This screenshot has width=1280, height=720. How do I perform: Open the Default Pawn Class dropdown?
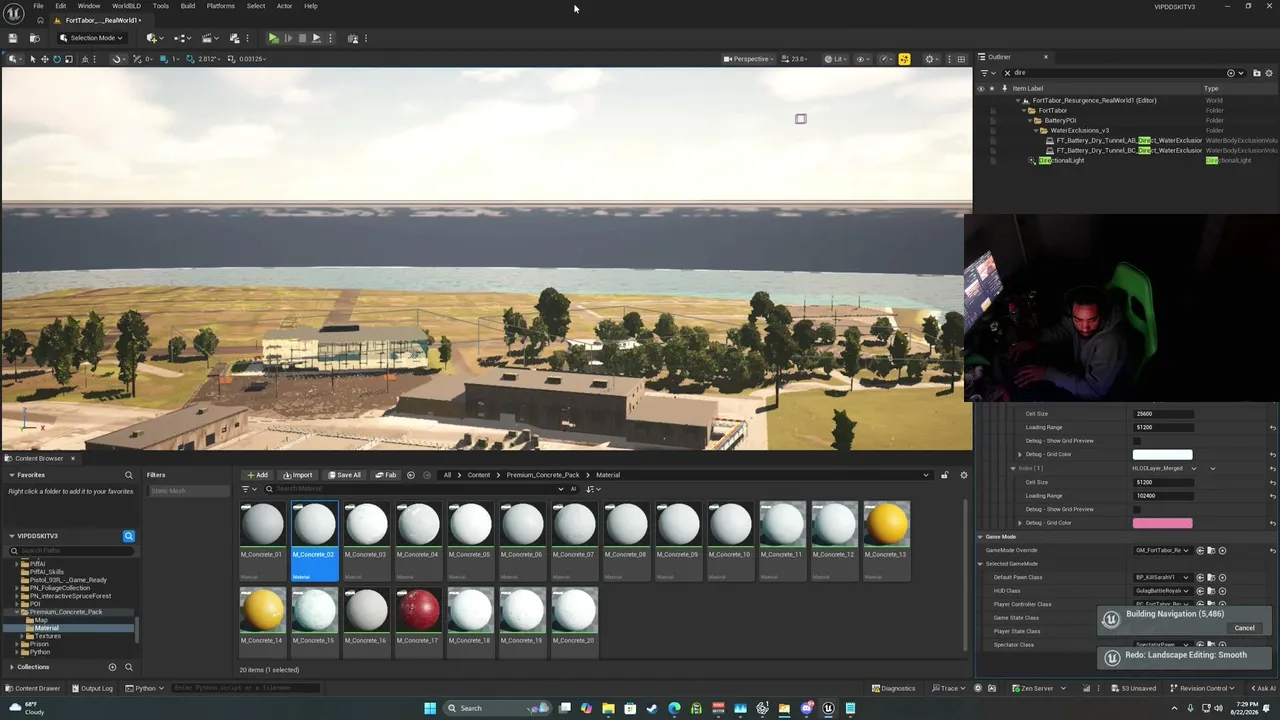coord(1163,577)
